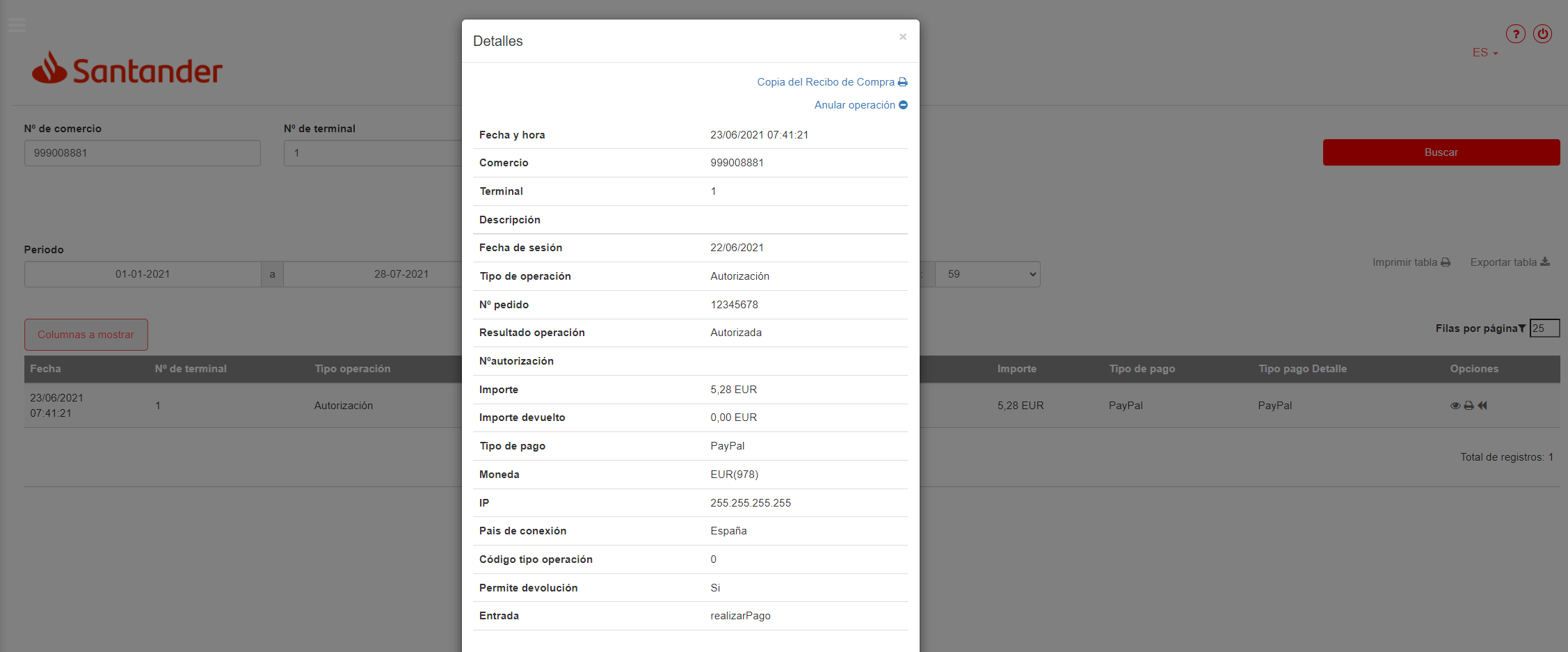Expand the dropdown showing 59

point(987,274)
